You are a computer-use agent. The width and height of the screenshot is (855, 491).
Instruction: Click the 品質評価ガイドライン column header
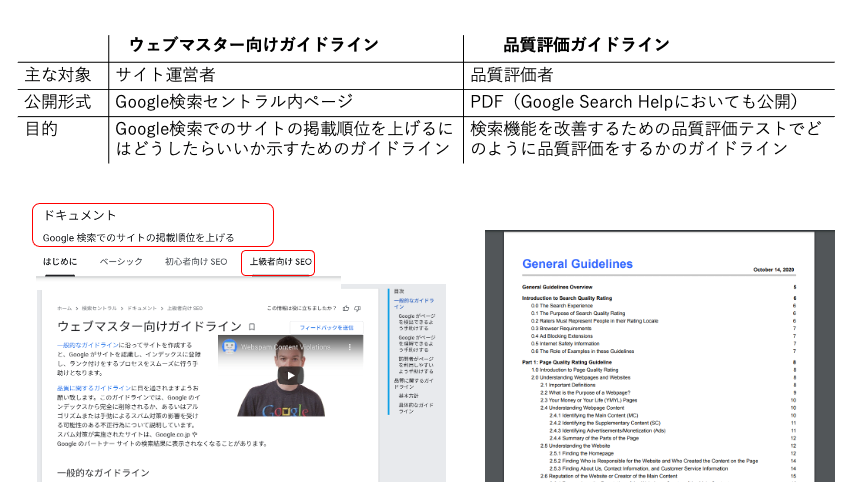(x=586, y=45)
